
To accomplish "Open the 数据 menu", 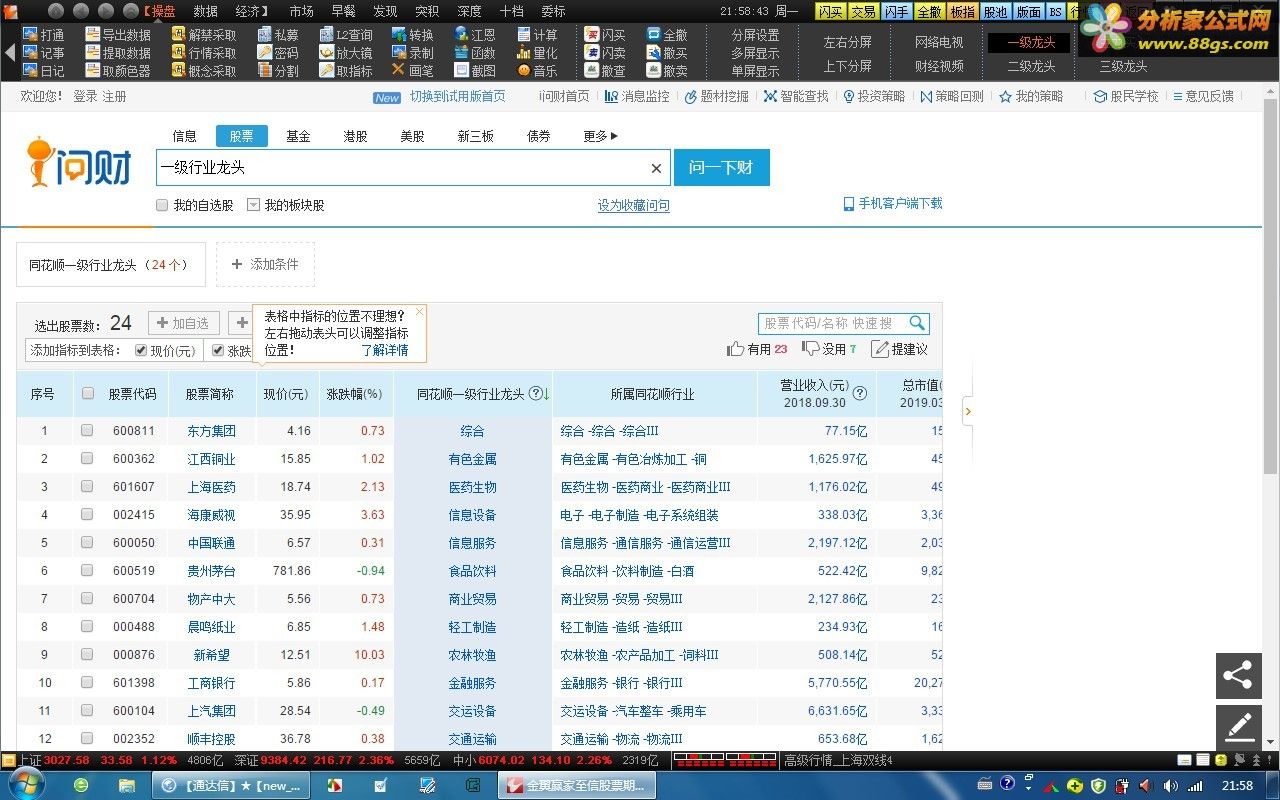I will tap(206, 11).
